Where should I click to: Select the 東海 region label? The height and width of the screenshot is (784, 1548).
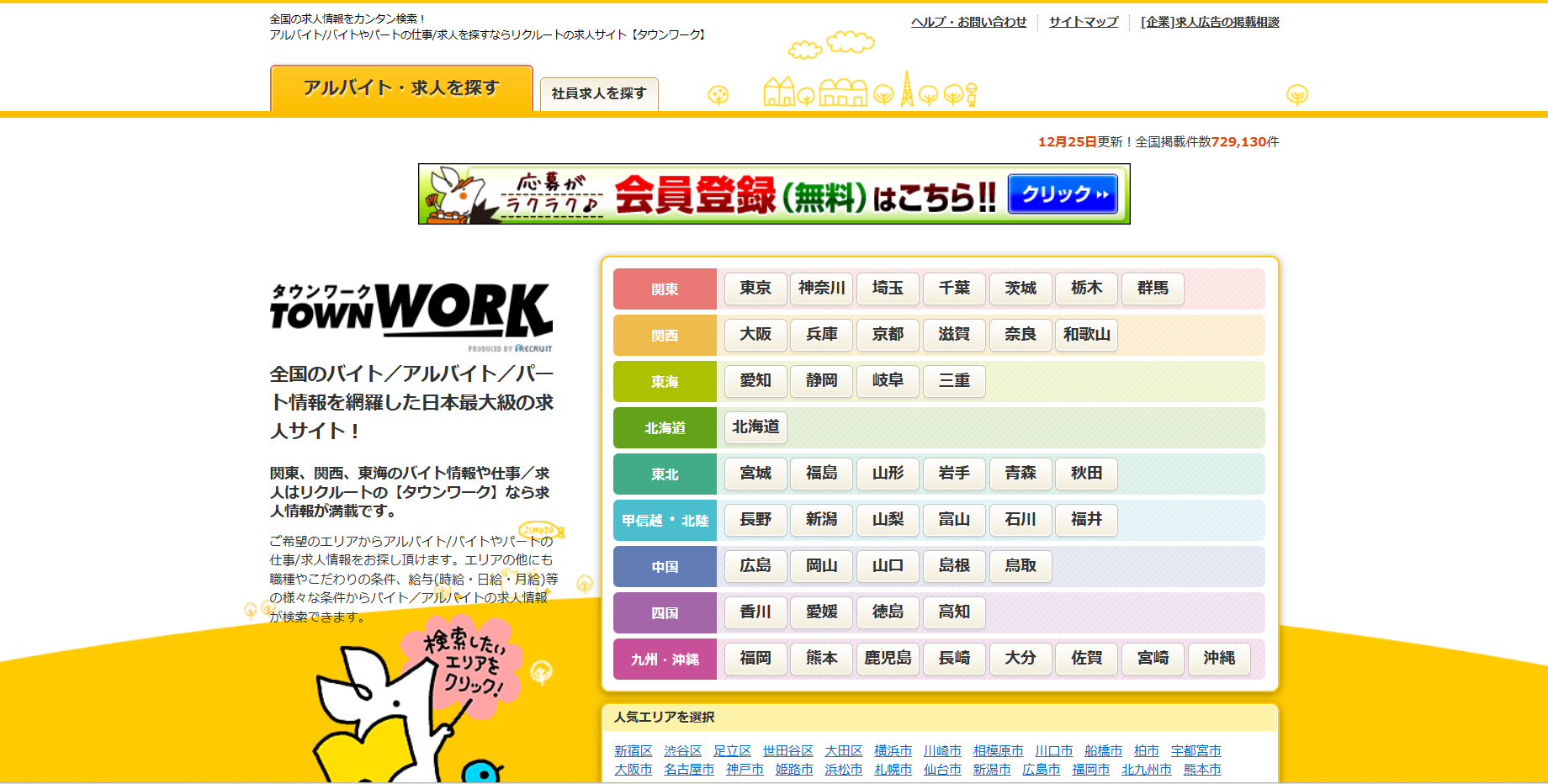point(665,382)
